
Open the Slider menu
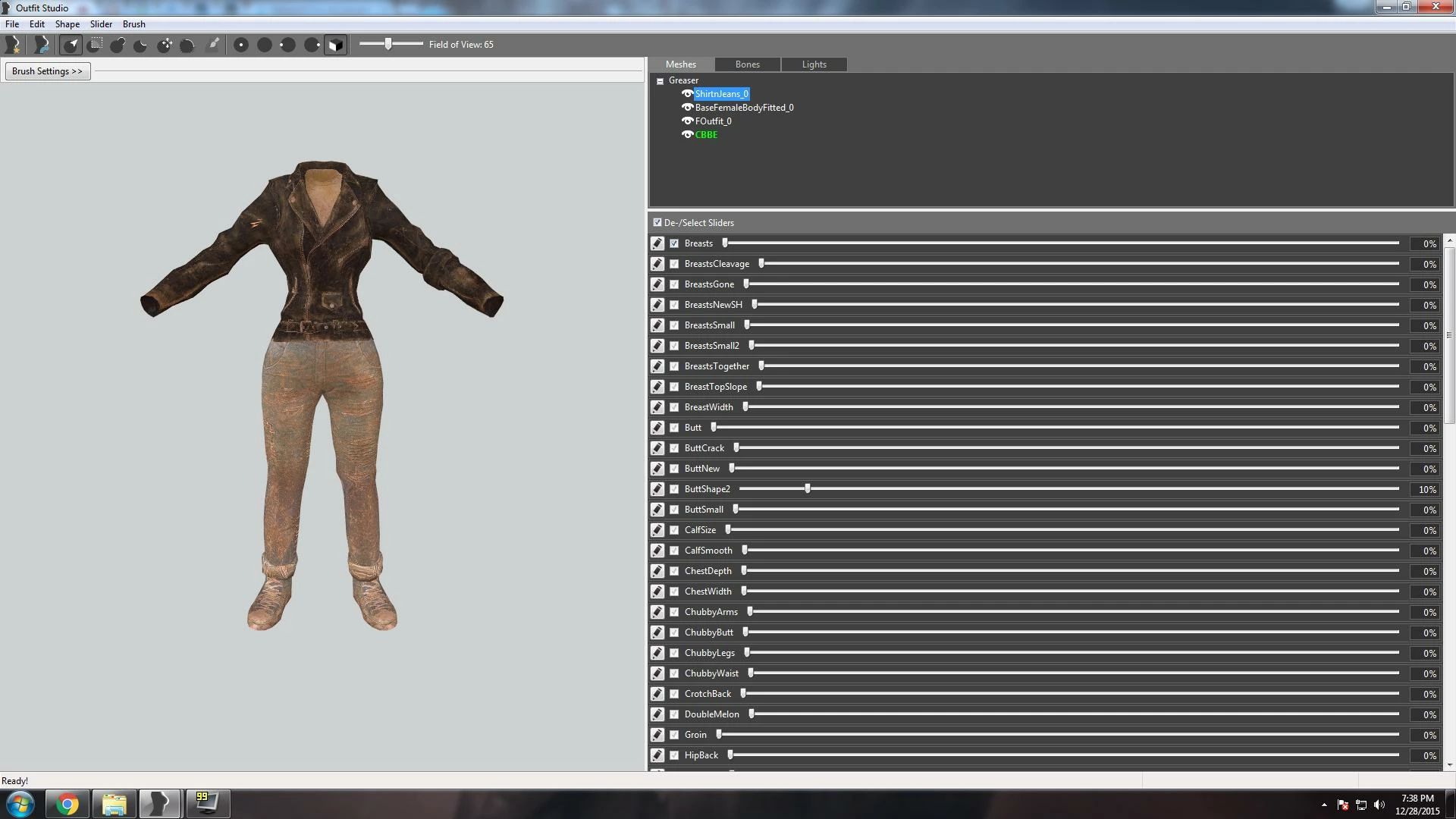pyautogui.click(x=101, y=24)
